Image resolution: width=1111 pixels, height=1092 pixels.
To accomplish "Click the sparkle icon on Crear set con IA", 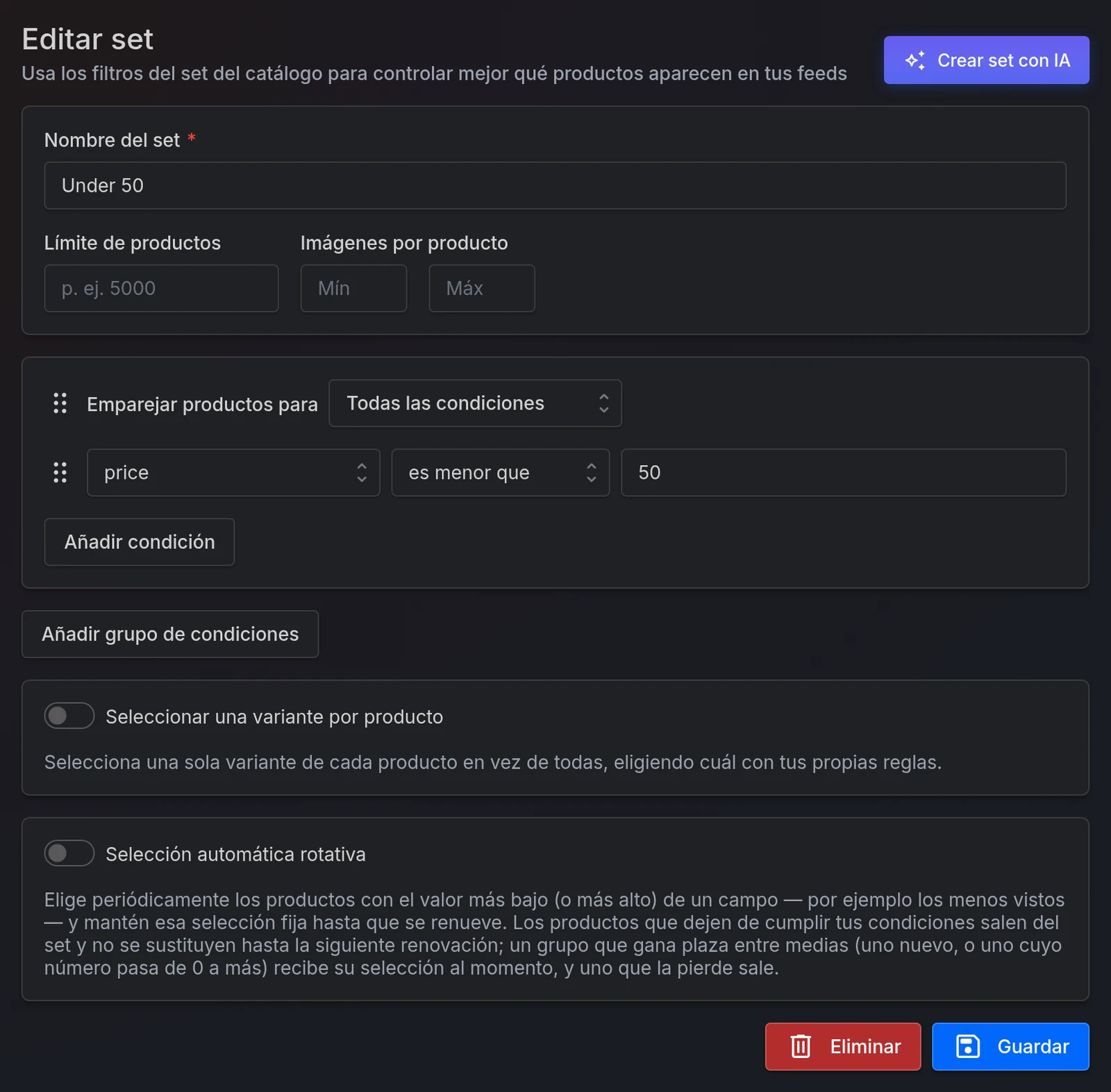I will [914, 60].
